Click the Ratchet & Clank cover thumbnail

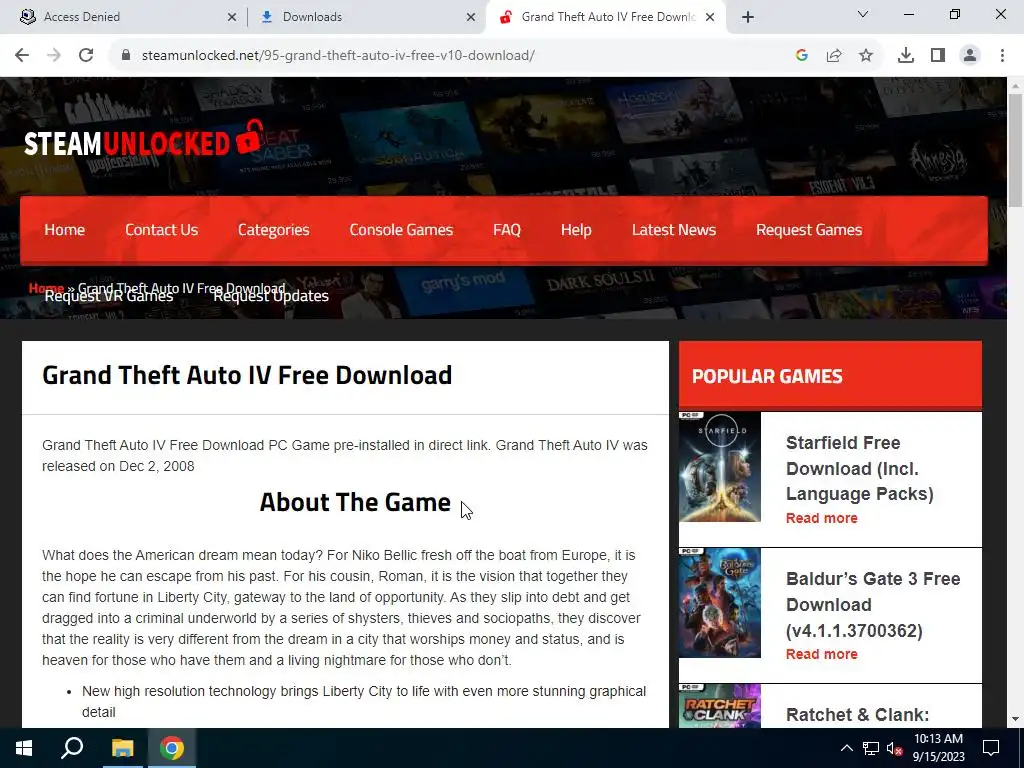coord(720,706)
